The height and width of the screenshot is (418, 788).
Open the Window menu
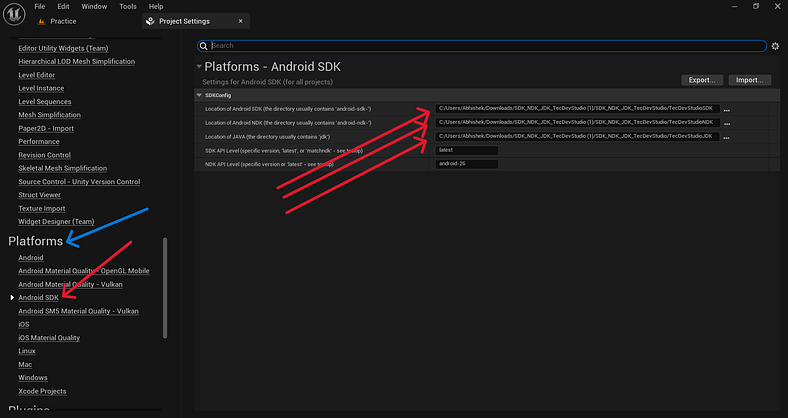94,7
